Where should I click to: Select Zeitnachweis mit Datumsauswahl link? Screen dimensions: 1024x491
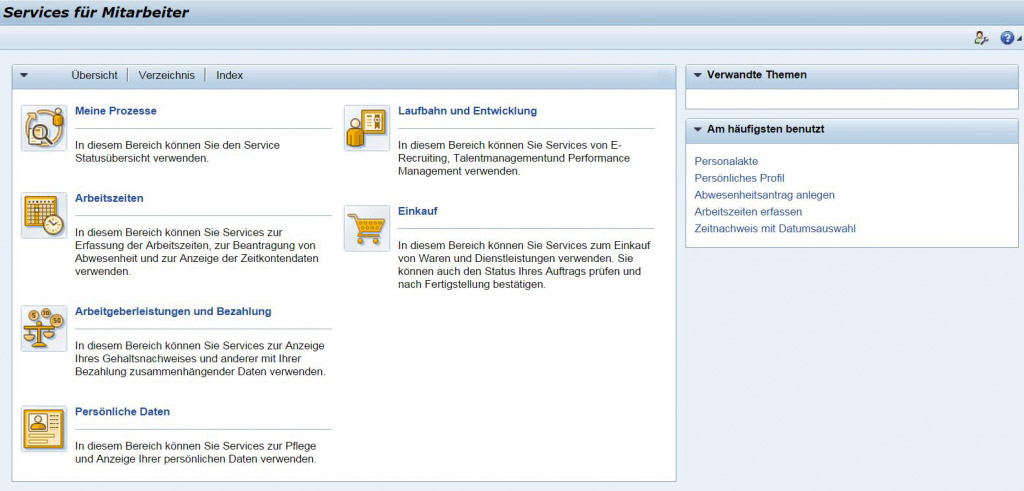[774, 229]
